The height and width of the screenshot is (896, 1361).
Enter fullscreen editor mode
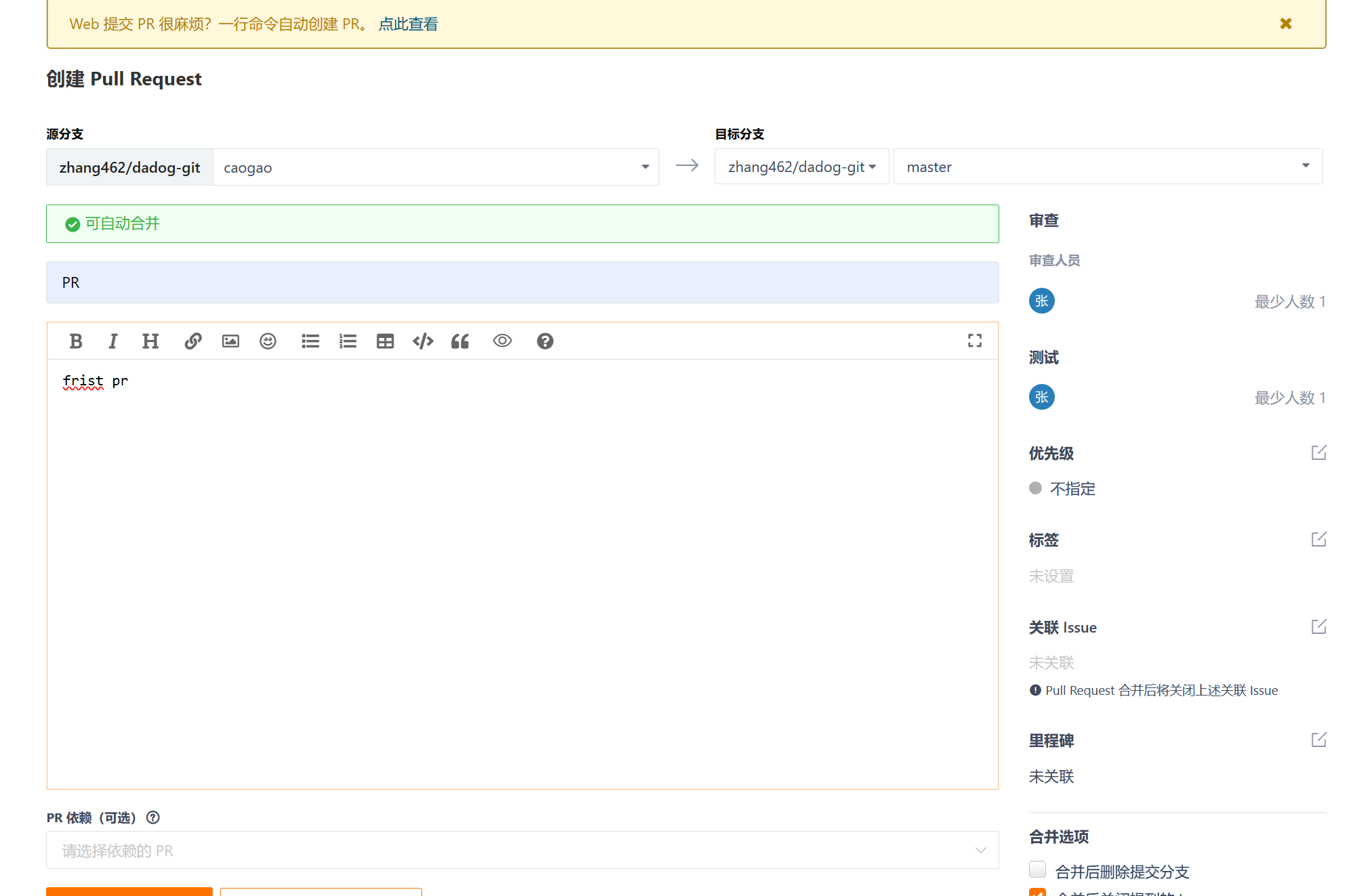(x=974, y=341)
